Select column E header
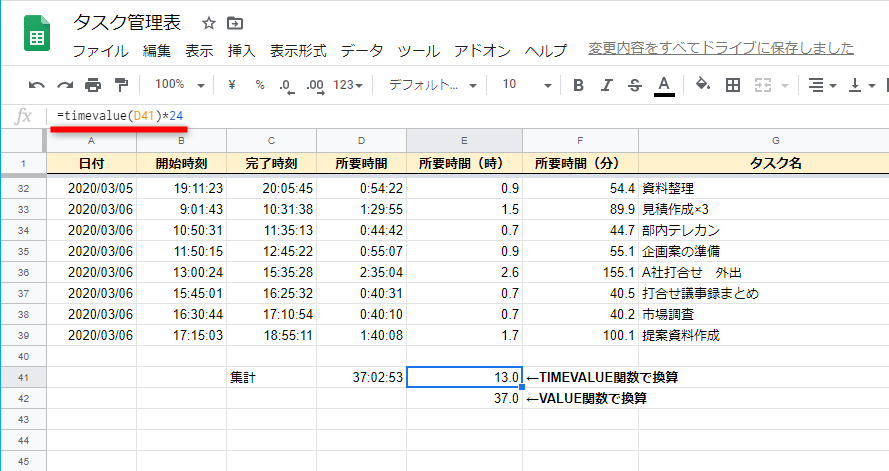The height and width of the screenshot is (471, 889). (464, 141)
